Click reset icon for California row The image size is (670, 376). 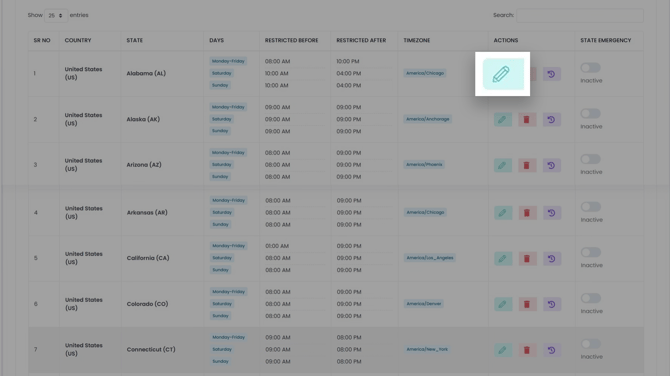(x=552, y=258)
